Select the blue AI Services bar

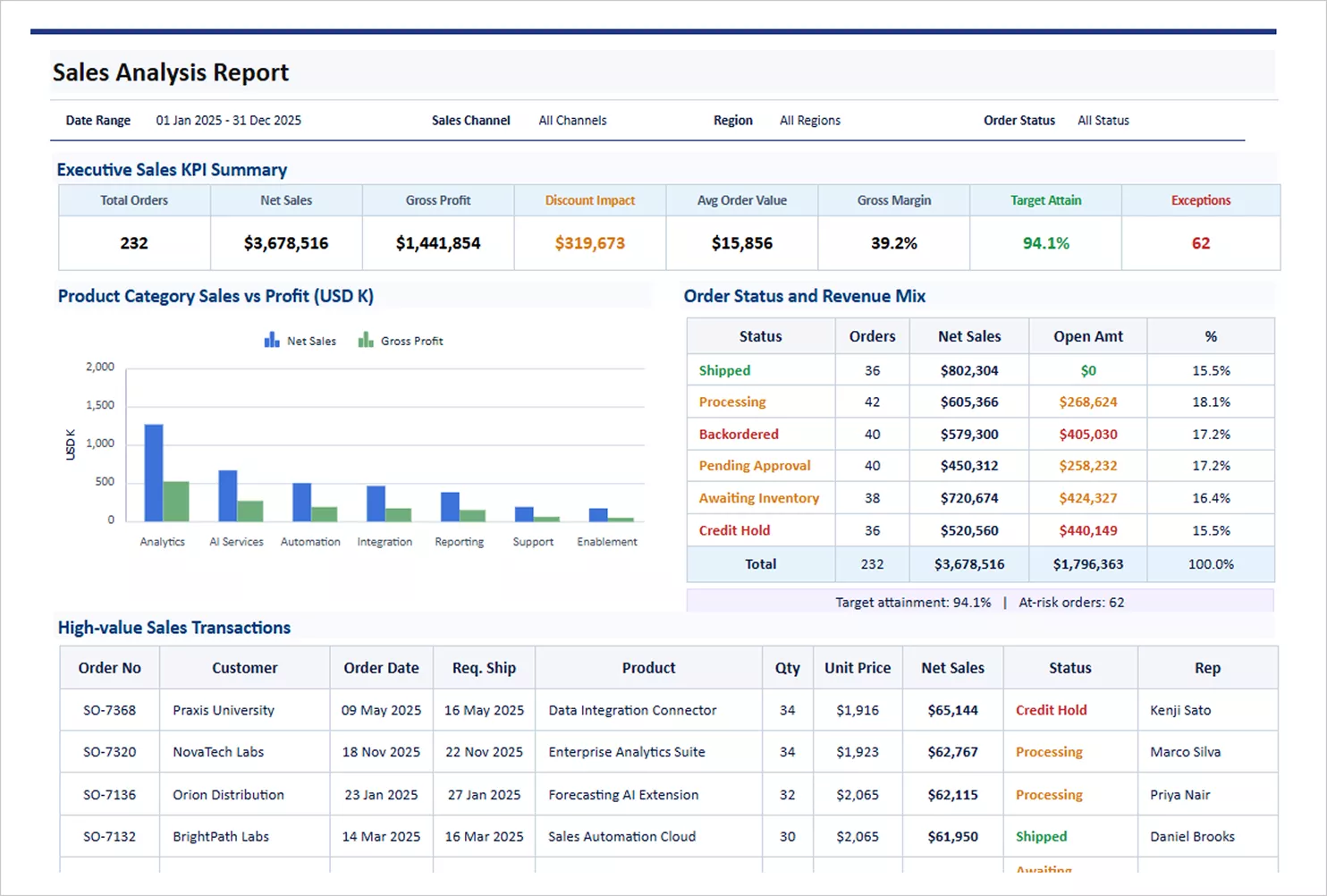228,495
